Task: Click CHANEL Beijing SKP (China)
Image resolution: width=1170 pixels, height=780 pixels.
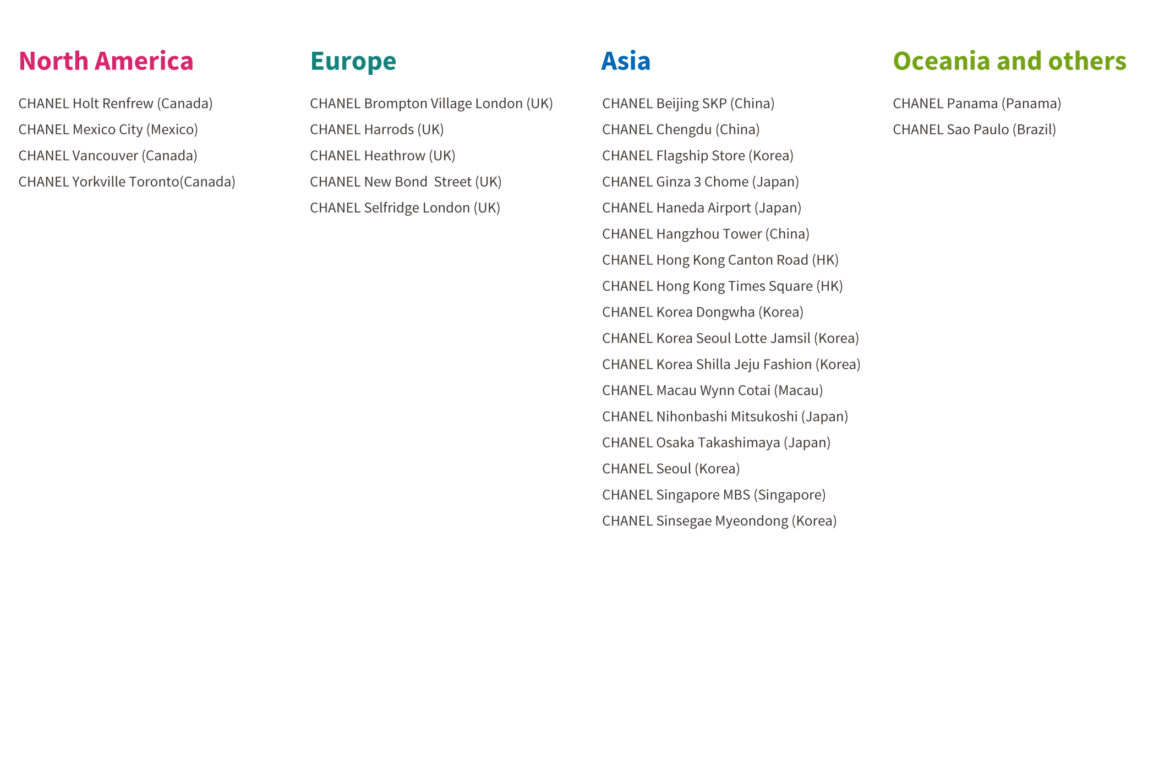Action: click(688, 103)
